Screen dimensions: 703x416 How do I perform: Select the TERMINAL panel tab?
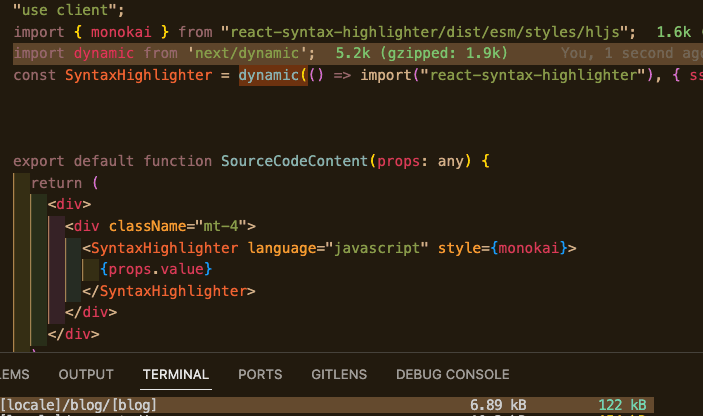(176, 374)
